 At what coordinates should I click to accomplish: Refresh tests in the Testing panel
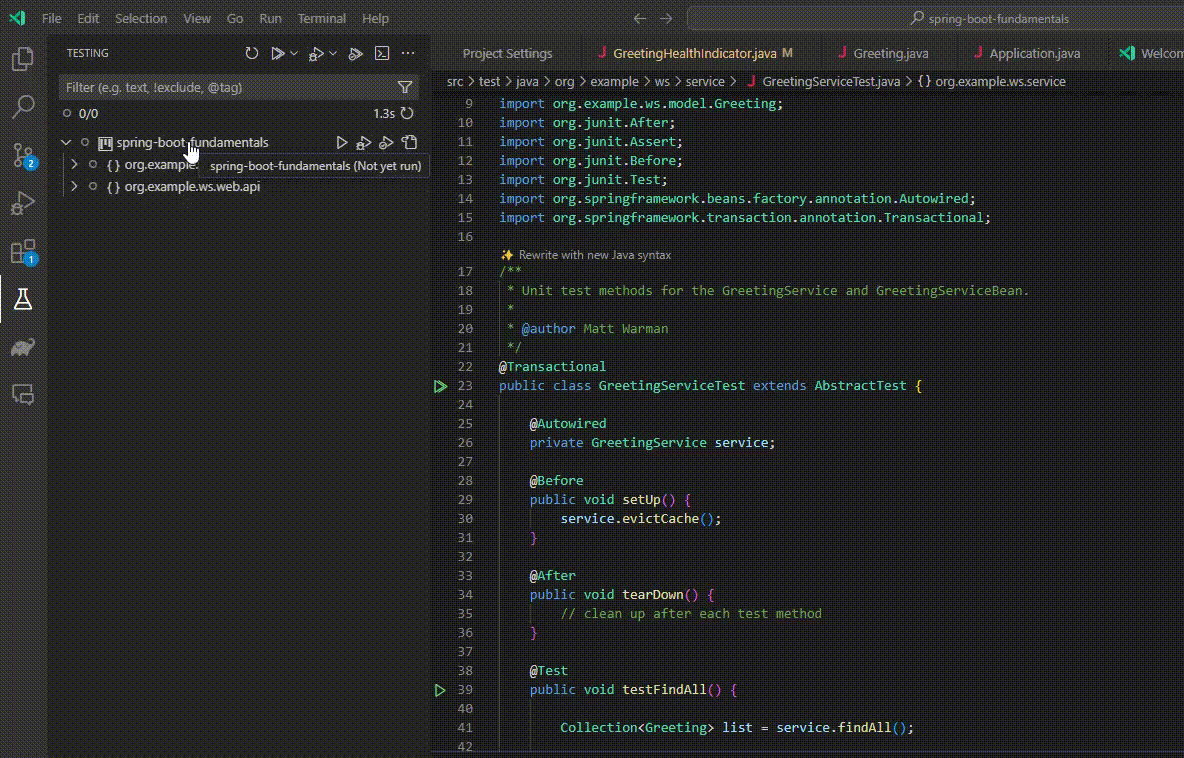pos(252,53)
